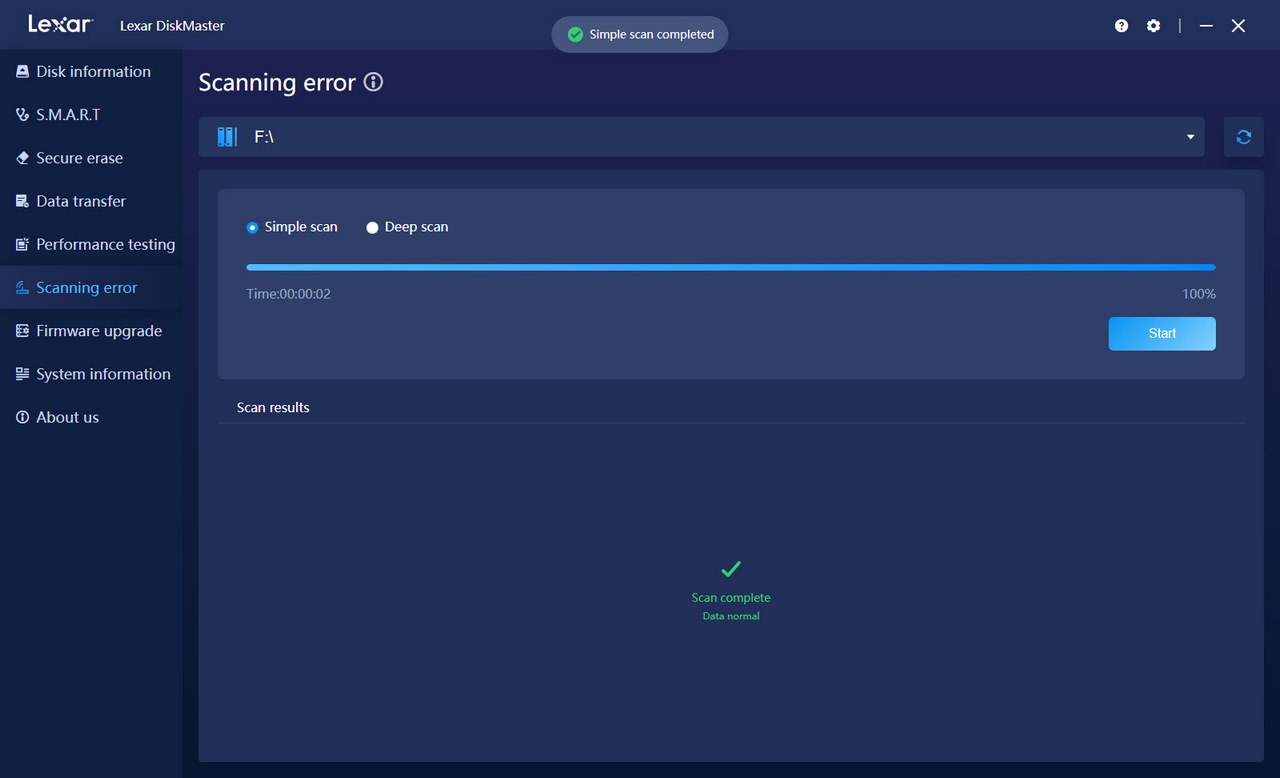Click the blue drive icon next to F:\

[227, 137]
